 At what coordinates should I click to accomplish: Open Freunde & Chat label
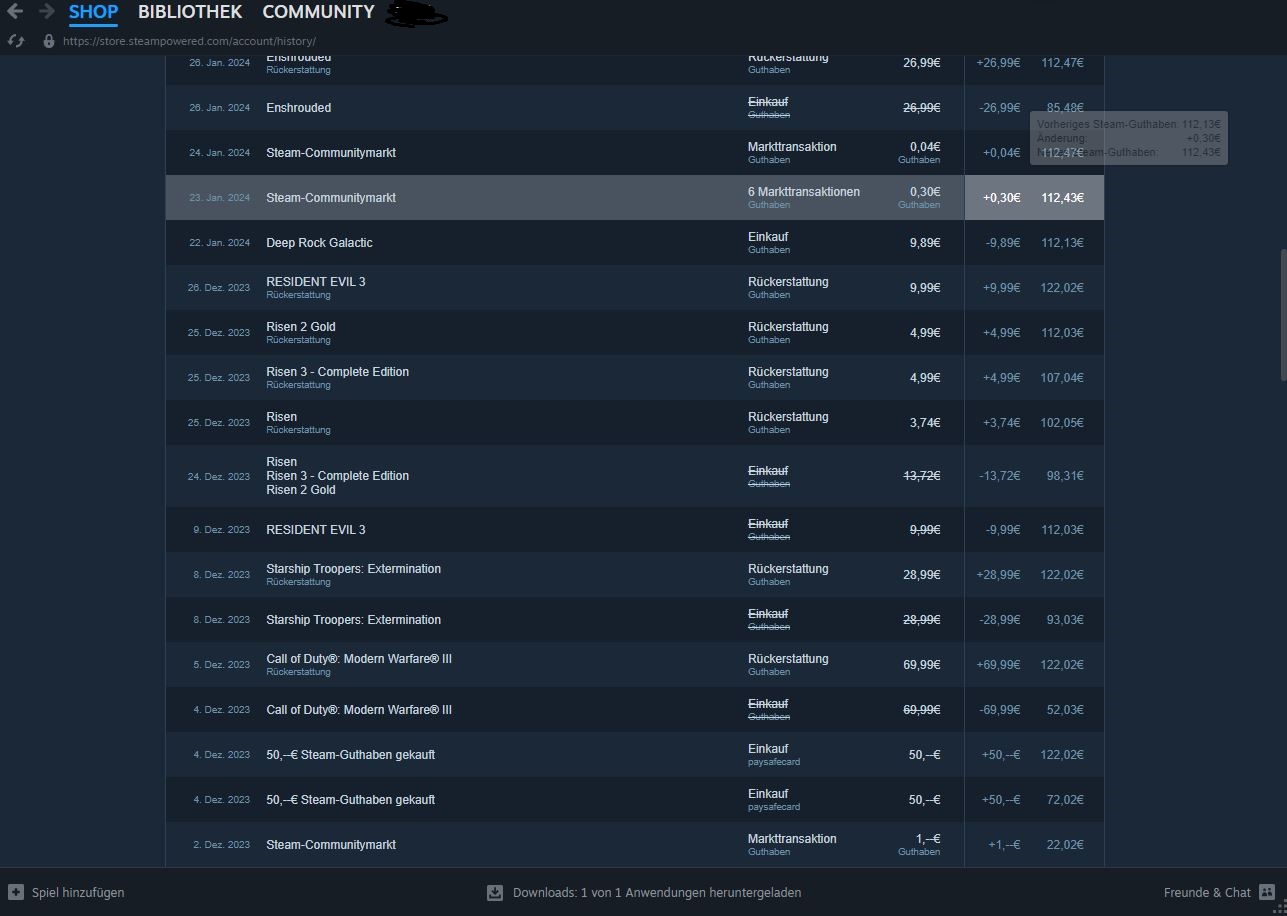pyautogui.click(x=1207, y=892)
